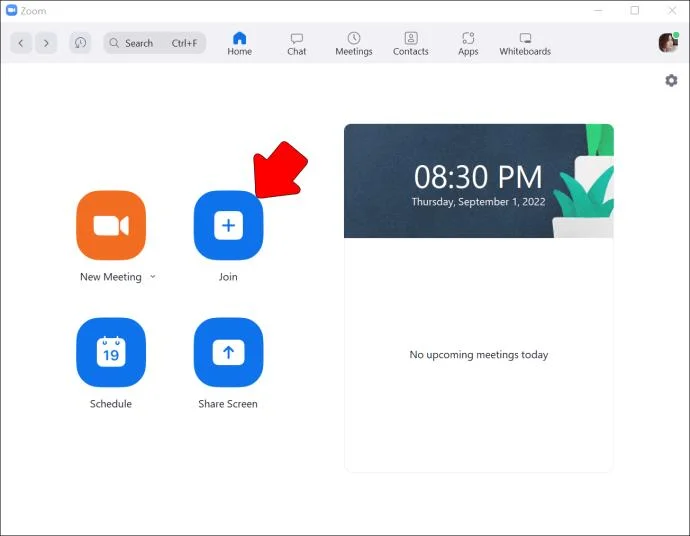The image size is (690, 536).
Task: Go to the Contacts tab
Action: [411, 44]
